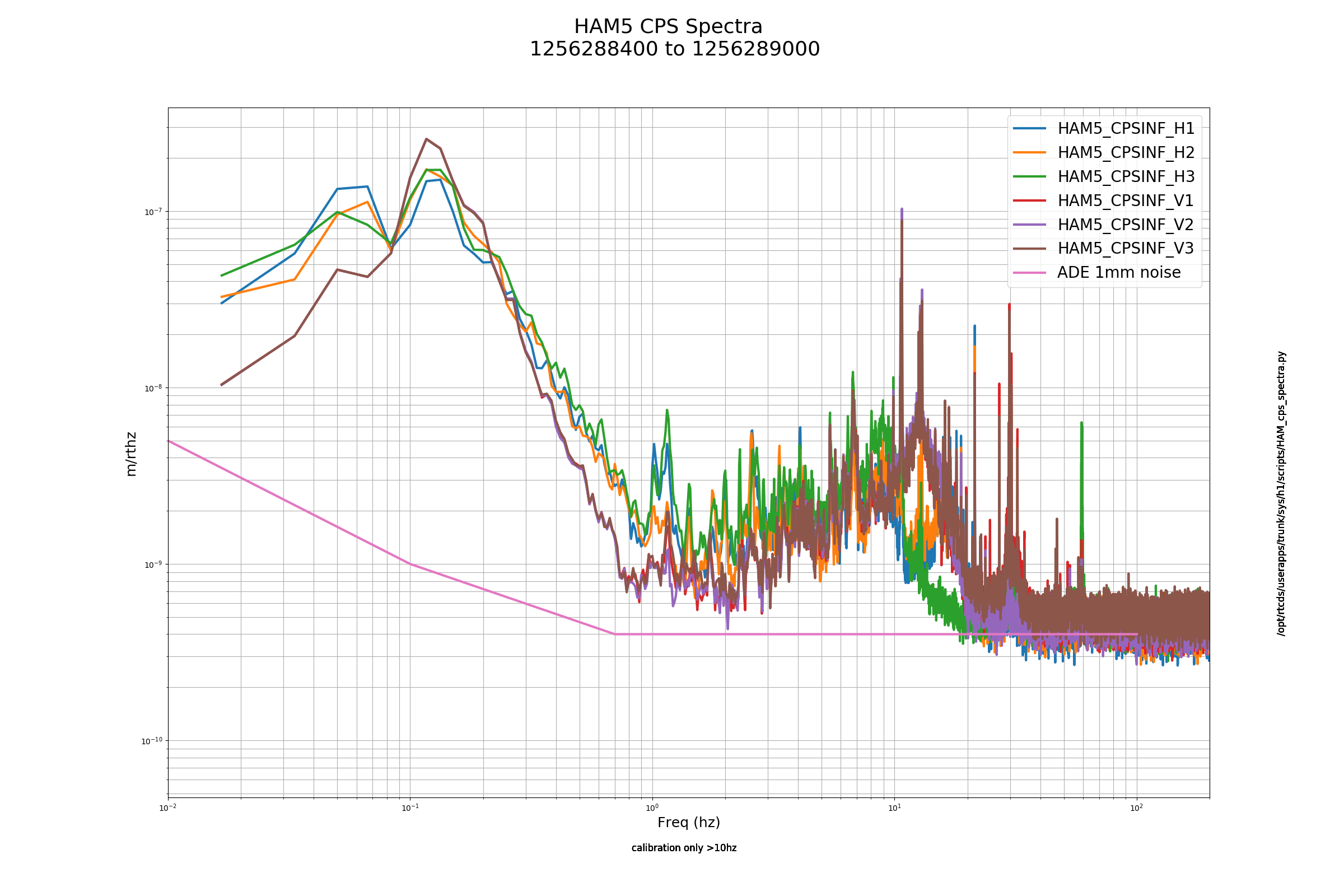Image resolution: width=1344 pixels, height=896 pixels.
Task: Select the HAM5_CPSINF_H3 legend label
Action: [1126, 176]
